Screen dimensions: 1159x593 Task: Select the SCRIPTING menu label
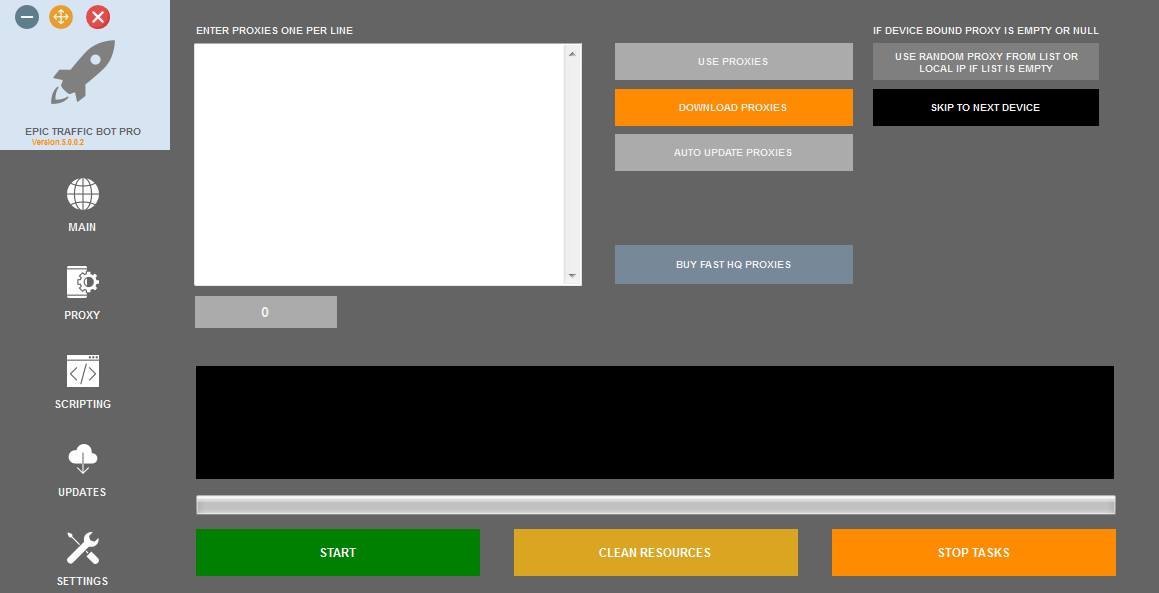click(83, 404)
